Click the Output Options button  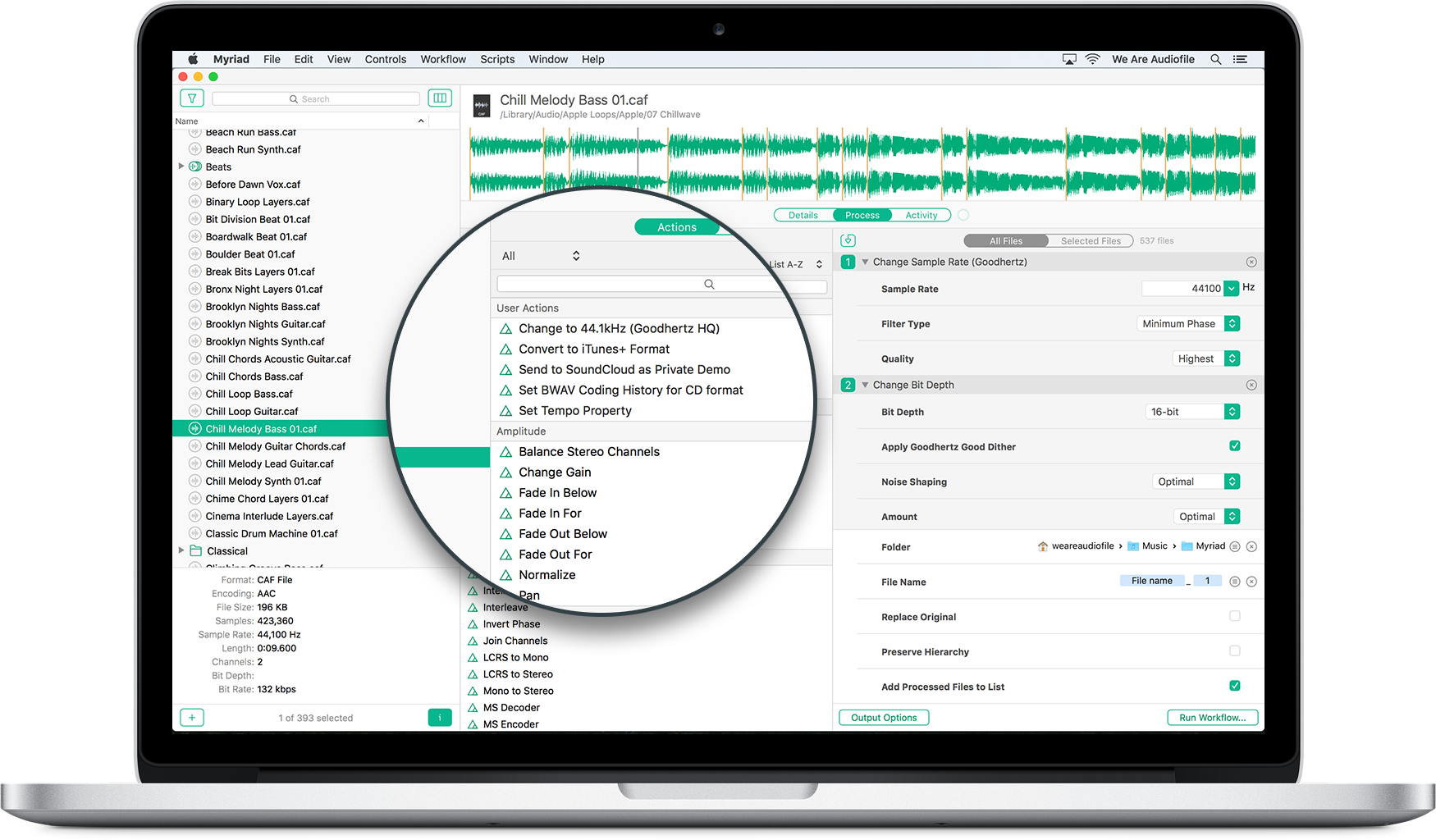(884, 718)
